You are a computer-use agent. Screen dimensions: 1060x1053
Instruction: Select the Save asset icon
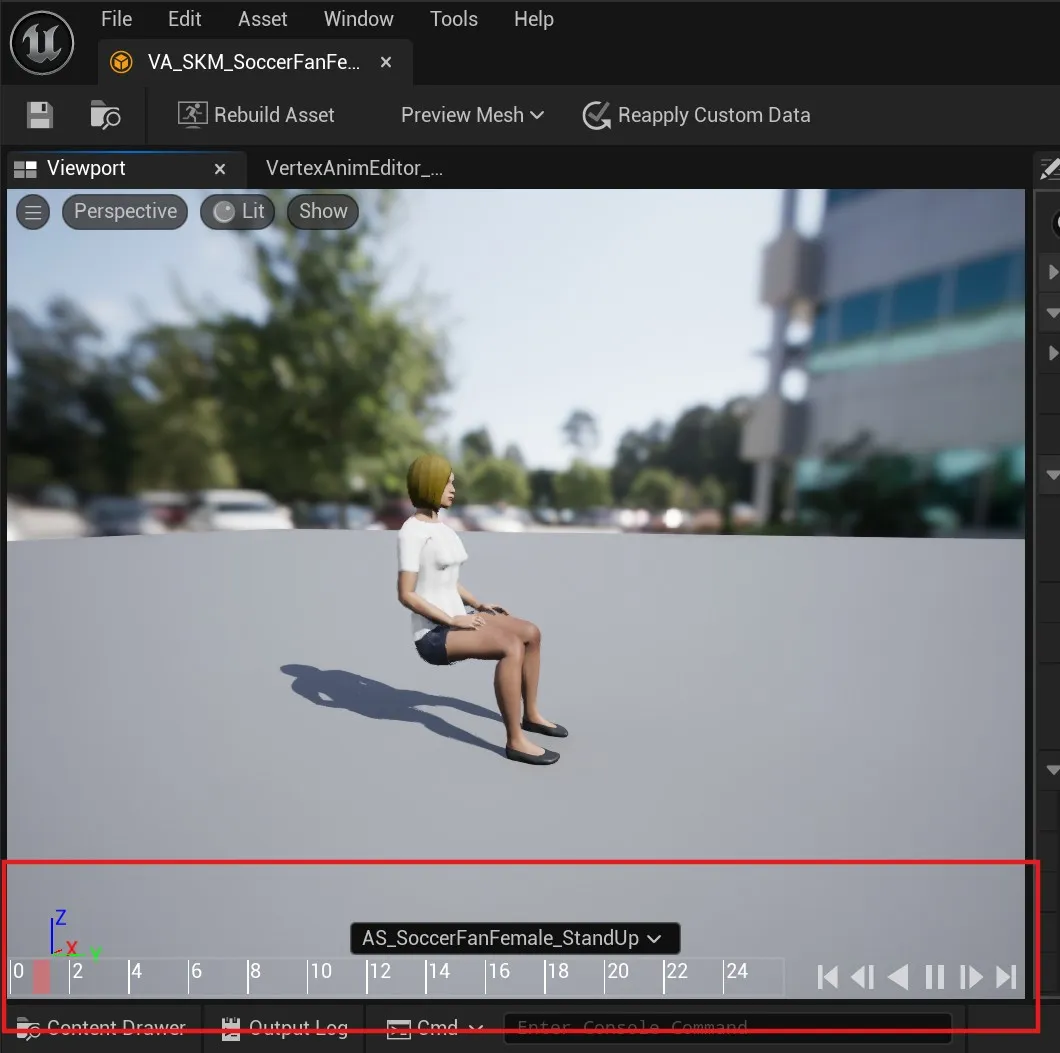pyautogui.click(x=39, y=115)
